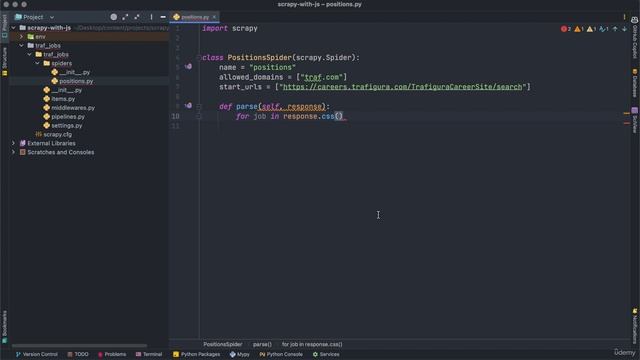
Task: Click override gutter icon beside parse method
Action: (x=189, y=106)
